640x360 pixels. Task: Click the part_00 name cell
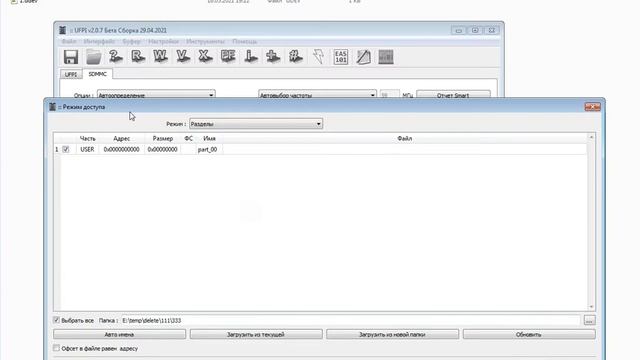tap(207, 149)
